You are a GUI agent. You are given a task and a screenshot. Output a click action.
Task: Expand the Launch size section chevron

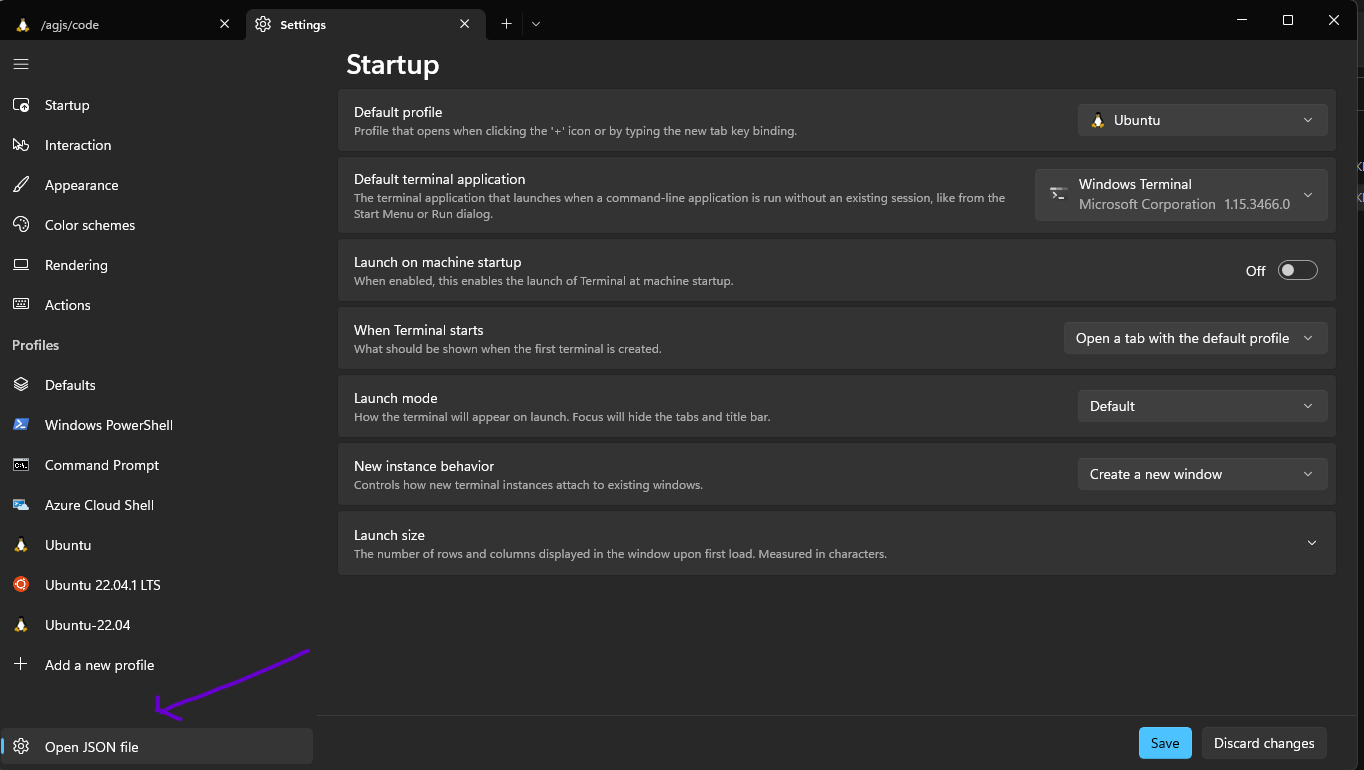pyautogui.click(x=1312, y=543)
